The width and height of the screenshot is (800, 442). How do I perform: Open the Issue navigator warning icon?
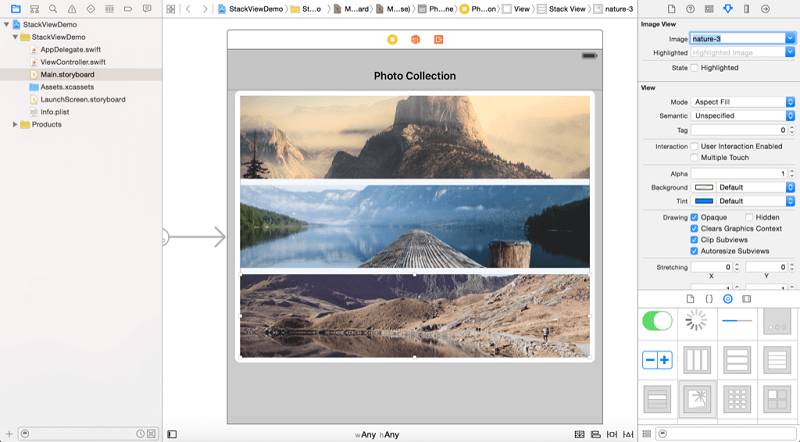click(72, 9)
